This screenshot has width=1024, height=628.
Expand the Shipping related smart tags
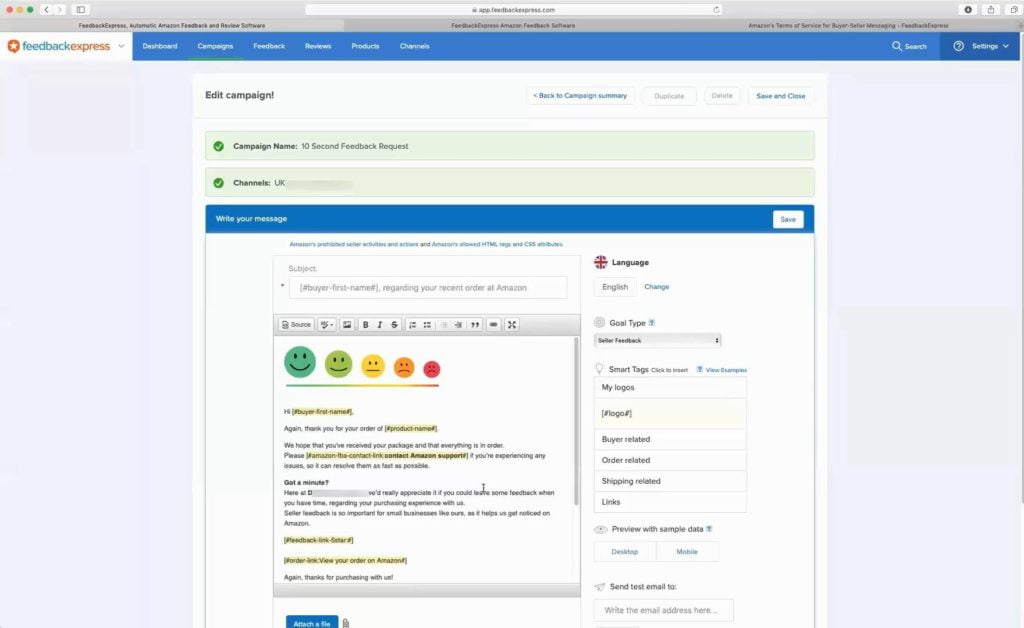pyautogui.click(x=670, y=481)
